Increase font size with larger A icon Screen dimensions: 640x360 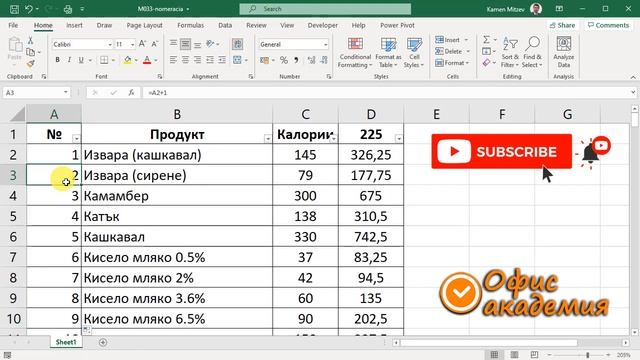(x=142, y=44)
